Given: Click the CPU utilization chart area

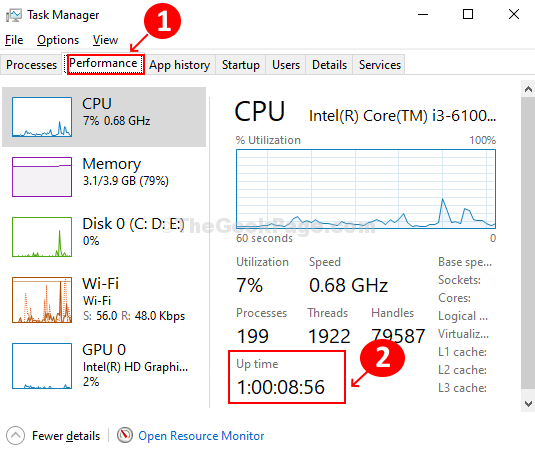Looking at the screenshot, I should tap(366, 189).
